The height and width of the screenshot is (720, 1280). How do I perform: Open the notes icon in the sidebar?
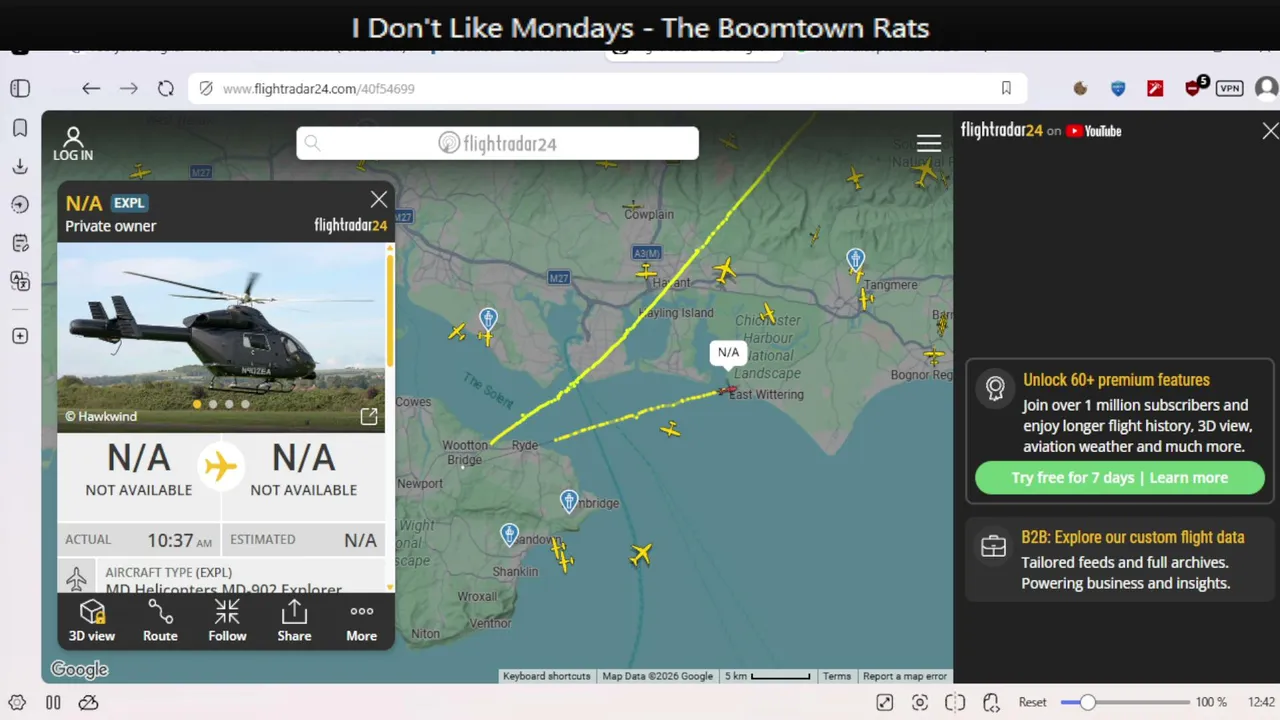click(x=20, y=243)
